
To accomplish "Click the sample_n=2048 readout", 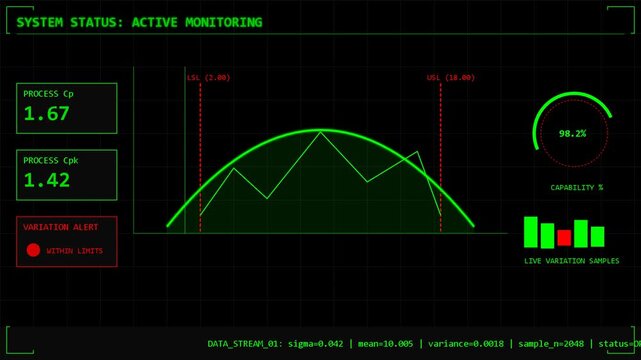I will pyautogui.click(x=551, y=344).
